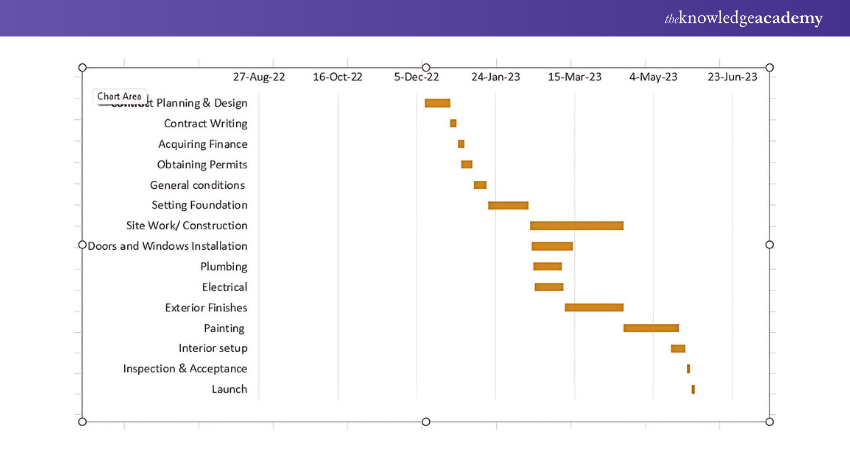Click the top-left chart resize handle
This screenshot has height=450, width=850.
pyautogui.click(x=82, y=67)
